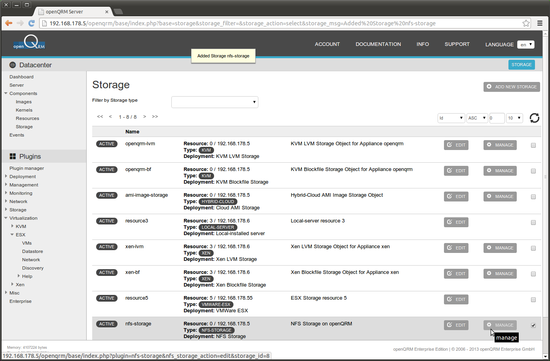The image size is (550, 361).
Task: Open the DOCUMENTATION menu
Action: click(x=378, y=44)
